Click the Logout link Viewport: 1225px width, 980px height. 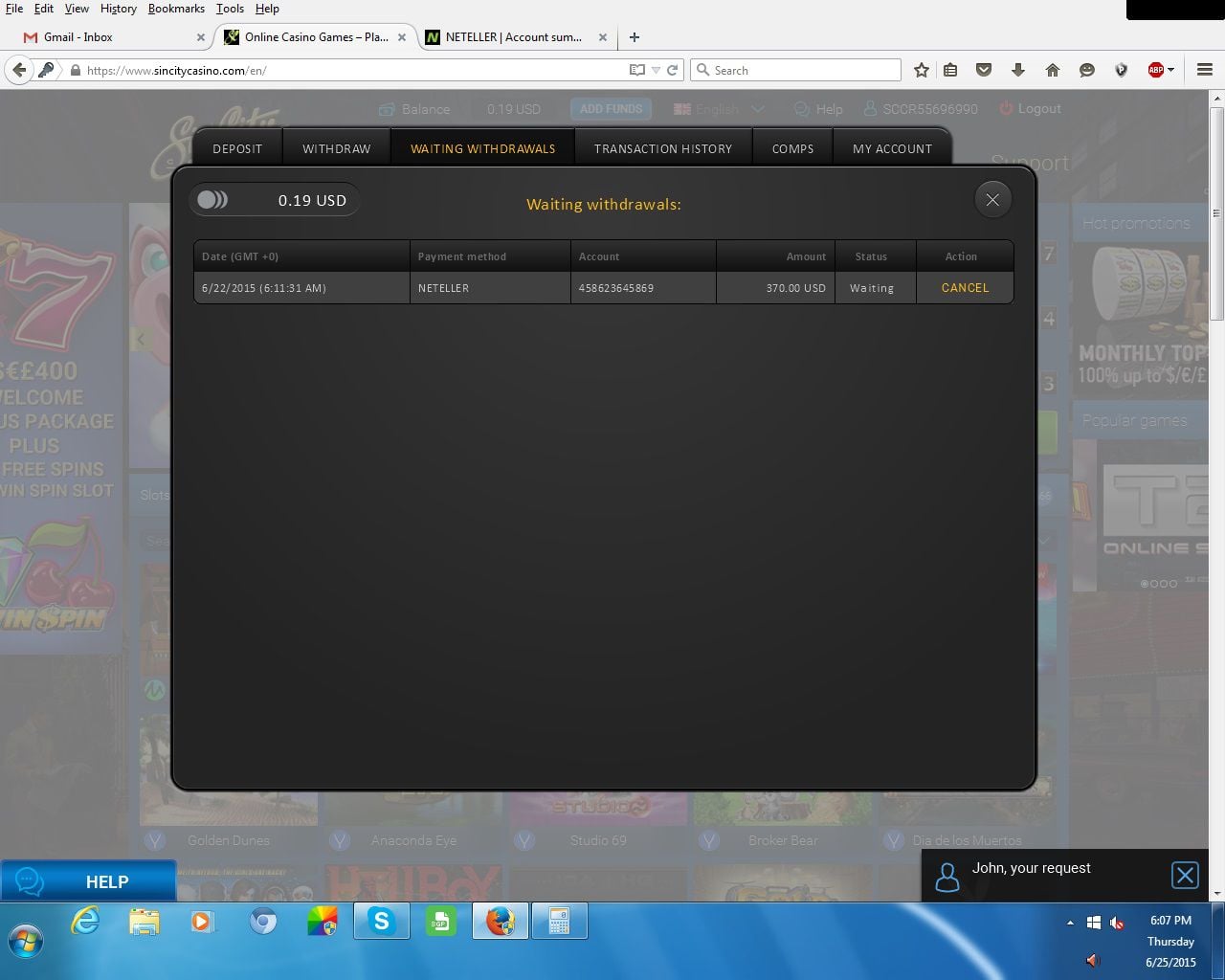point(1030,109)
